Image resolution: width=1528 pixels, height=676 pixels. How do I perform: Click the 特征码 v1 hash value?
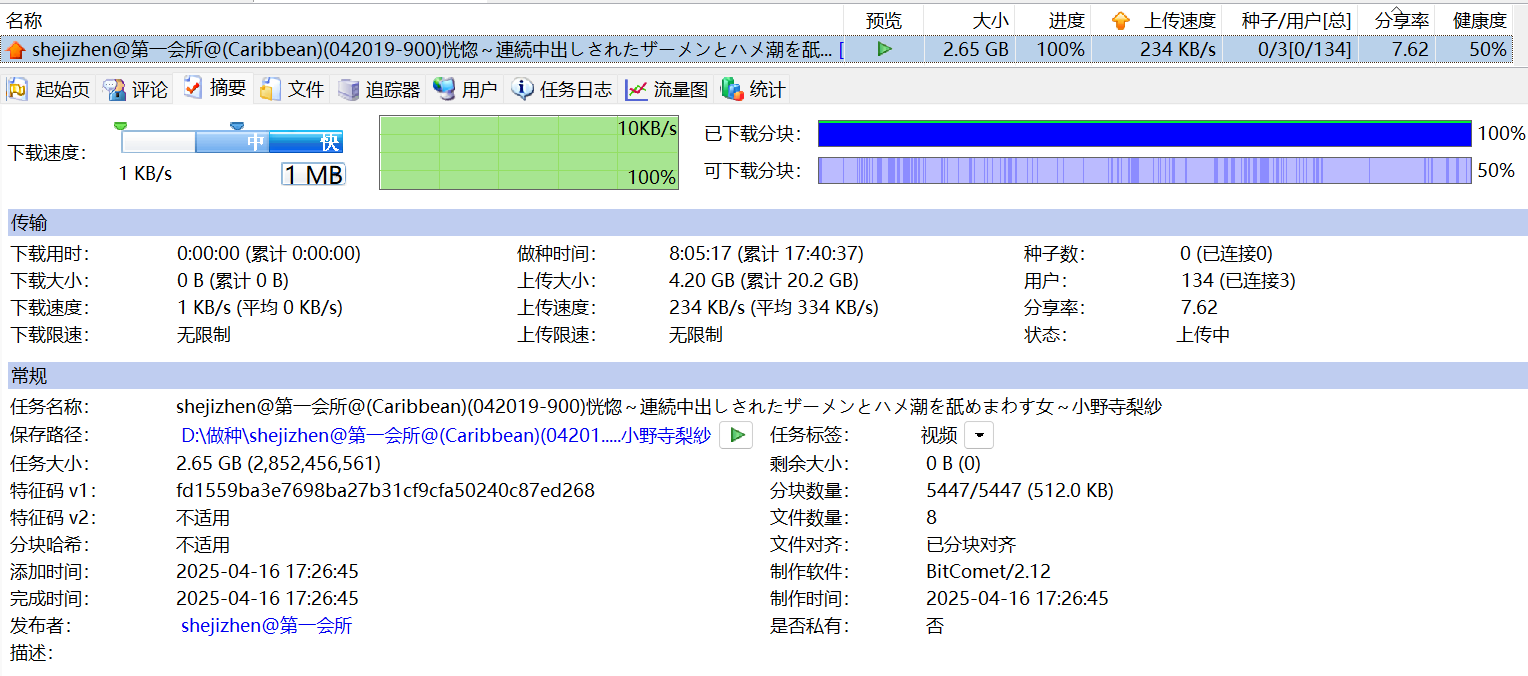(385, 491)
